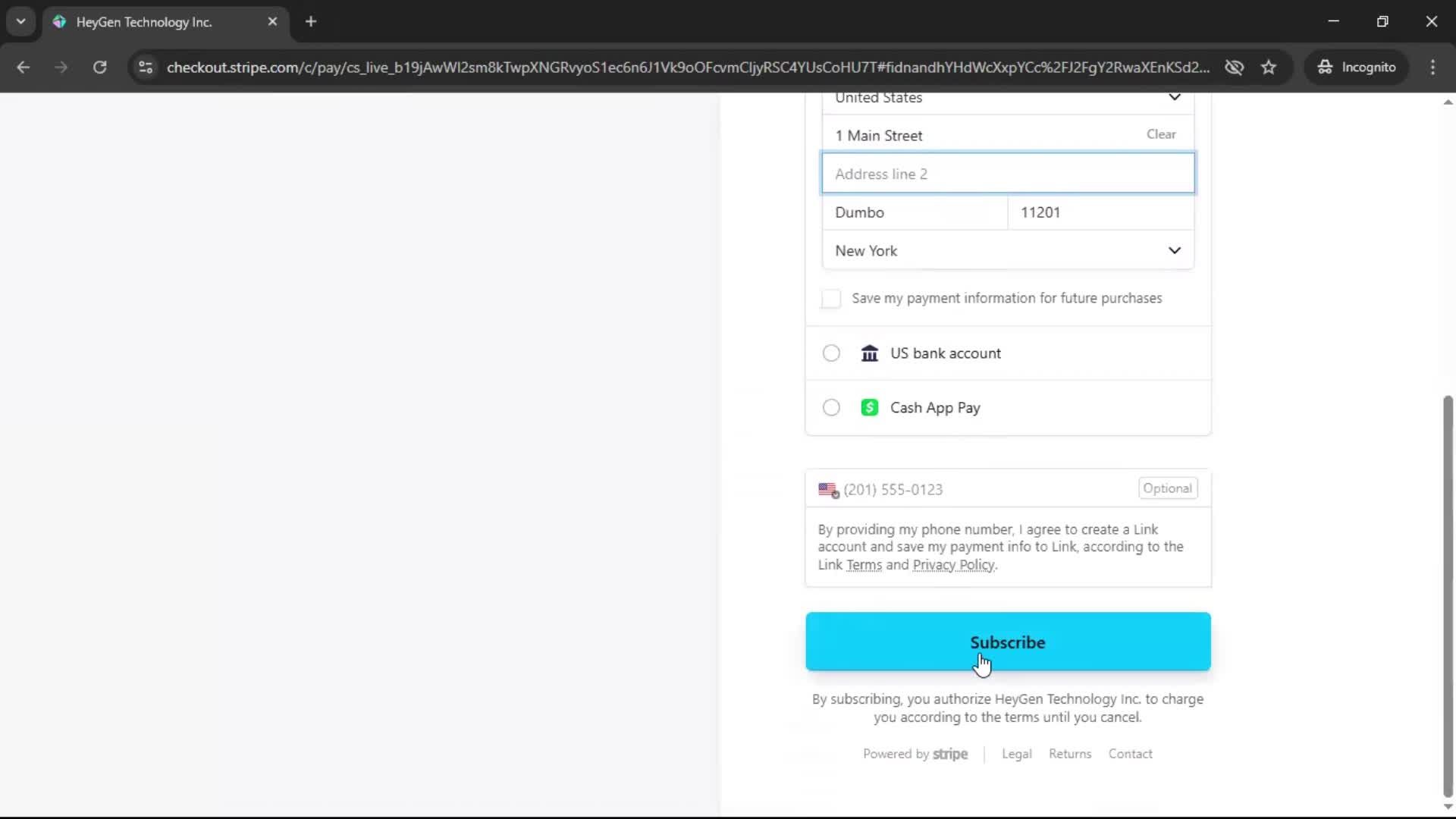Click the US flag phone country icon

828,490
